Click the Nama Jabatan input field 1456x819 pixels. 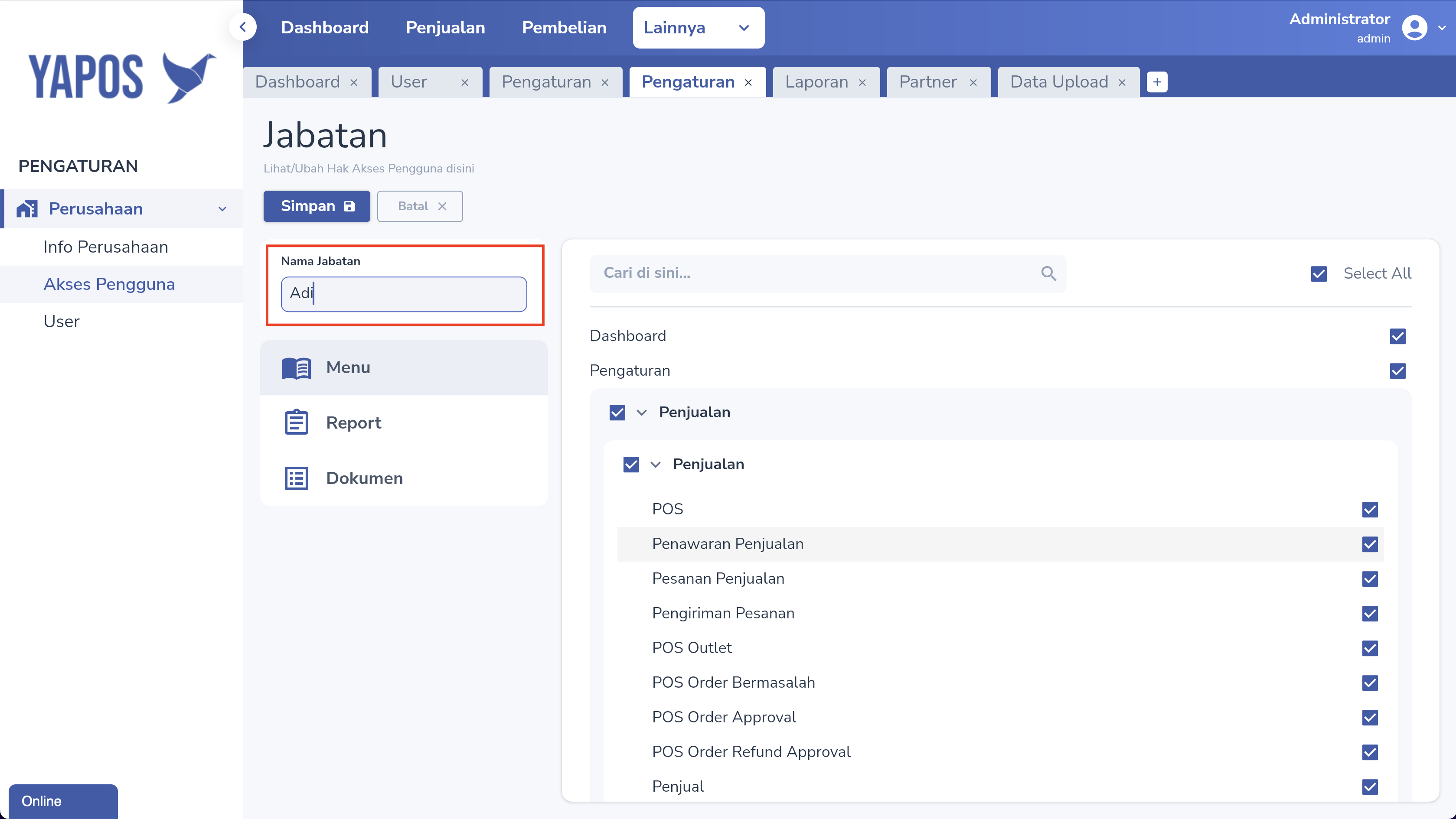[x=404, y=294]
